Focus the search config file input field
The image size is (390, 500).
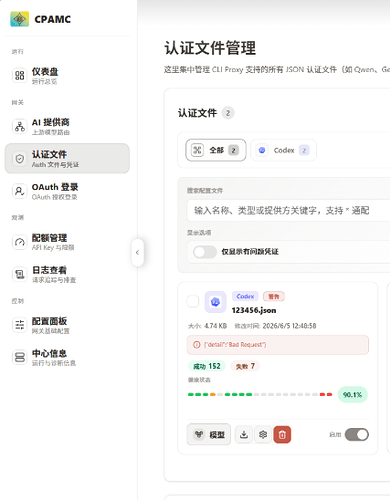[288, 211]
